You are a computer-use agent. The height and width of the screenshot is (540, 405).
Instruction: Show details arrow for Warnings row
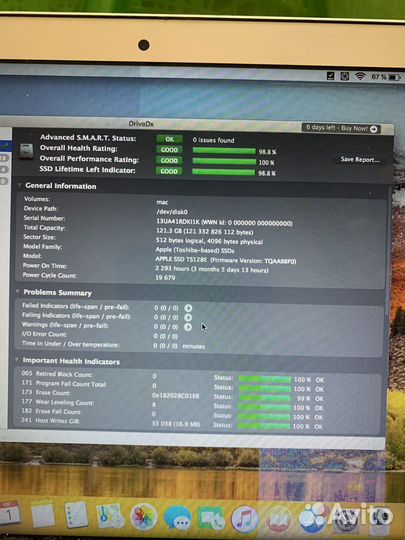point(188,326)
